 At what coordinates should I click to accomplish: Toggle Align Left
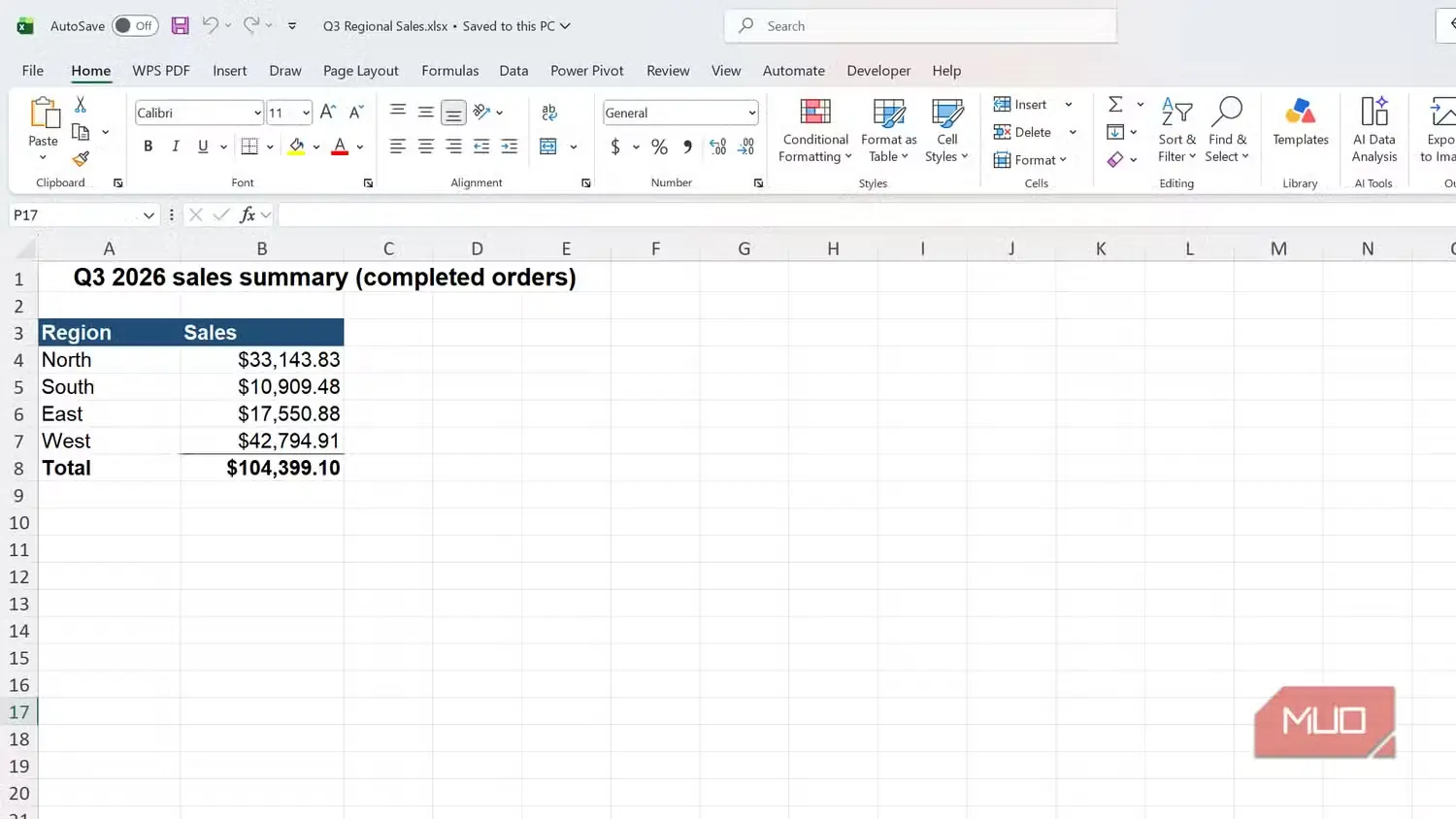(x=398, y=147)
